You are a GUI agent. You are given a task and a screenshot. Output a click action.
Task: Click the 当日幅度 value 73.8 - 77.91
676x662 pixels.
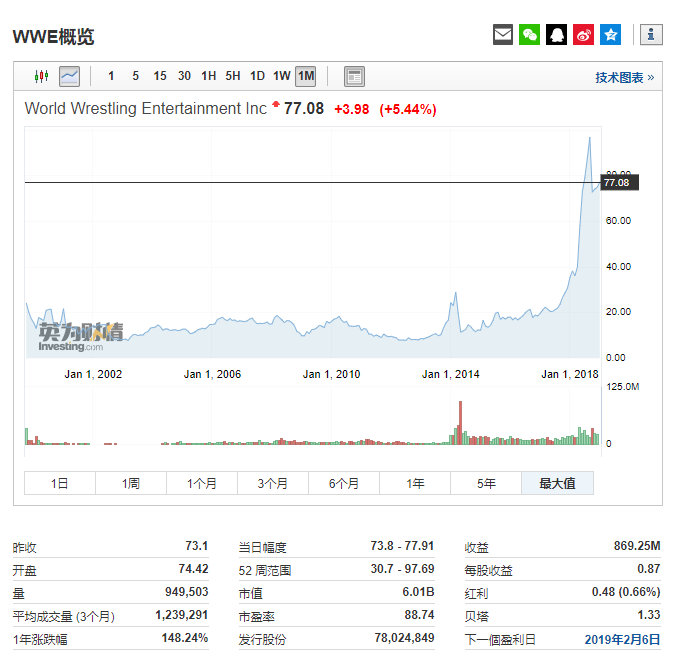pos(402,546)
